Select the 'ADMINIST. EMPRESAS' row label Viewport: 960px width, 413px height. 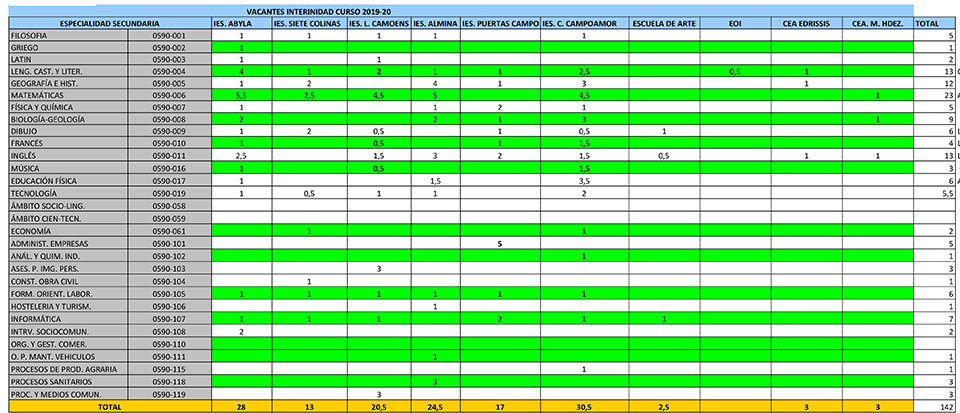(x=69, y=244)
